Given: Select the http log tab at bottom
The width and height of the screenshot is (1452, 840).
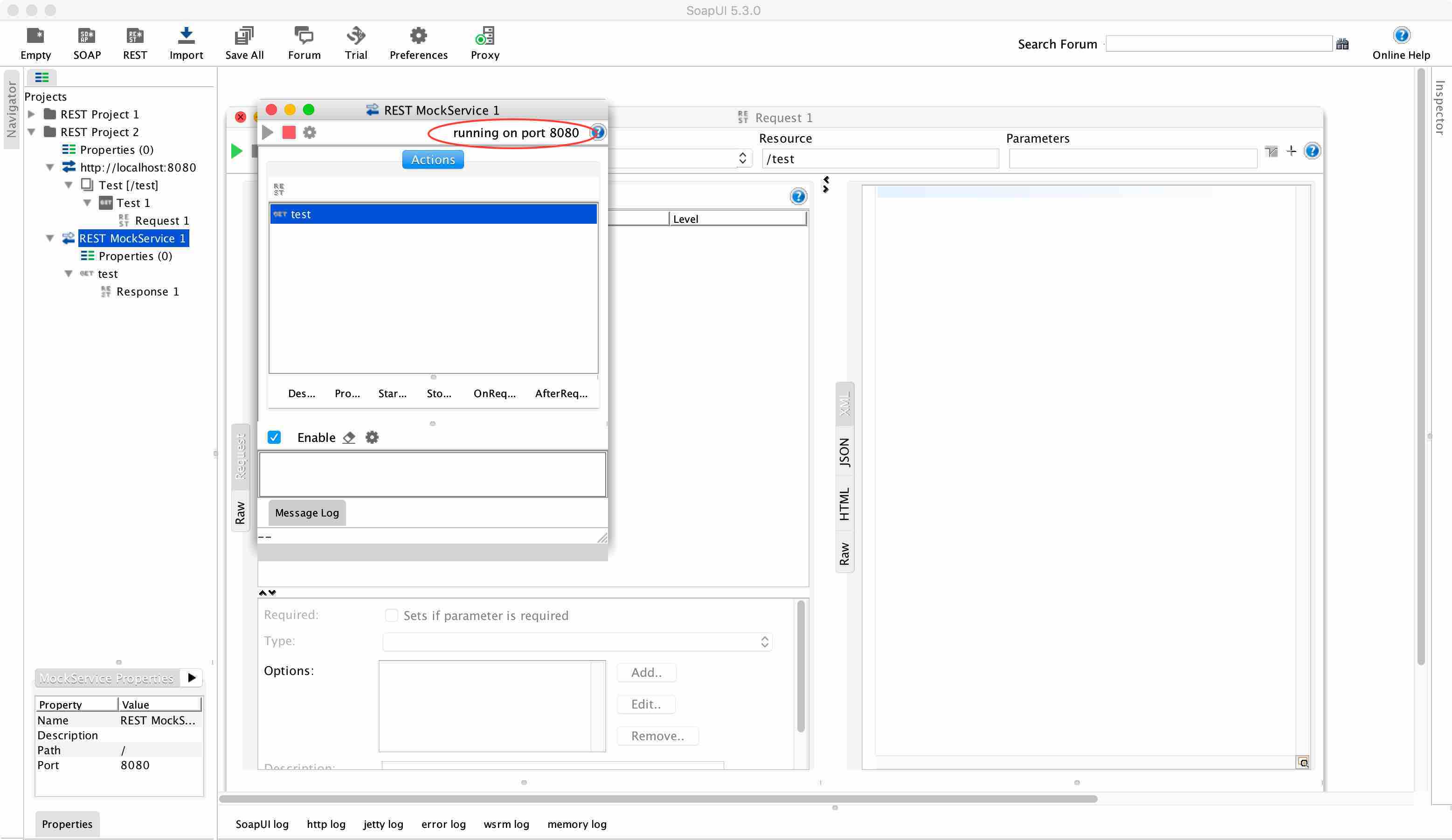Looking at the screenshot, I should [x=326, y=823].
